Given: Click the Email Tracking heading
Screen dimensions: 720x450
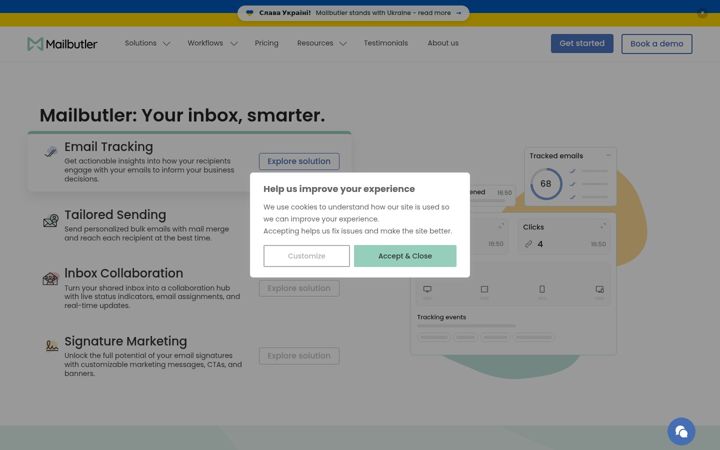Looking at the screenshot, I should pos(108,146).
